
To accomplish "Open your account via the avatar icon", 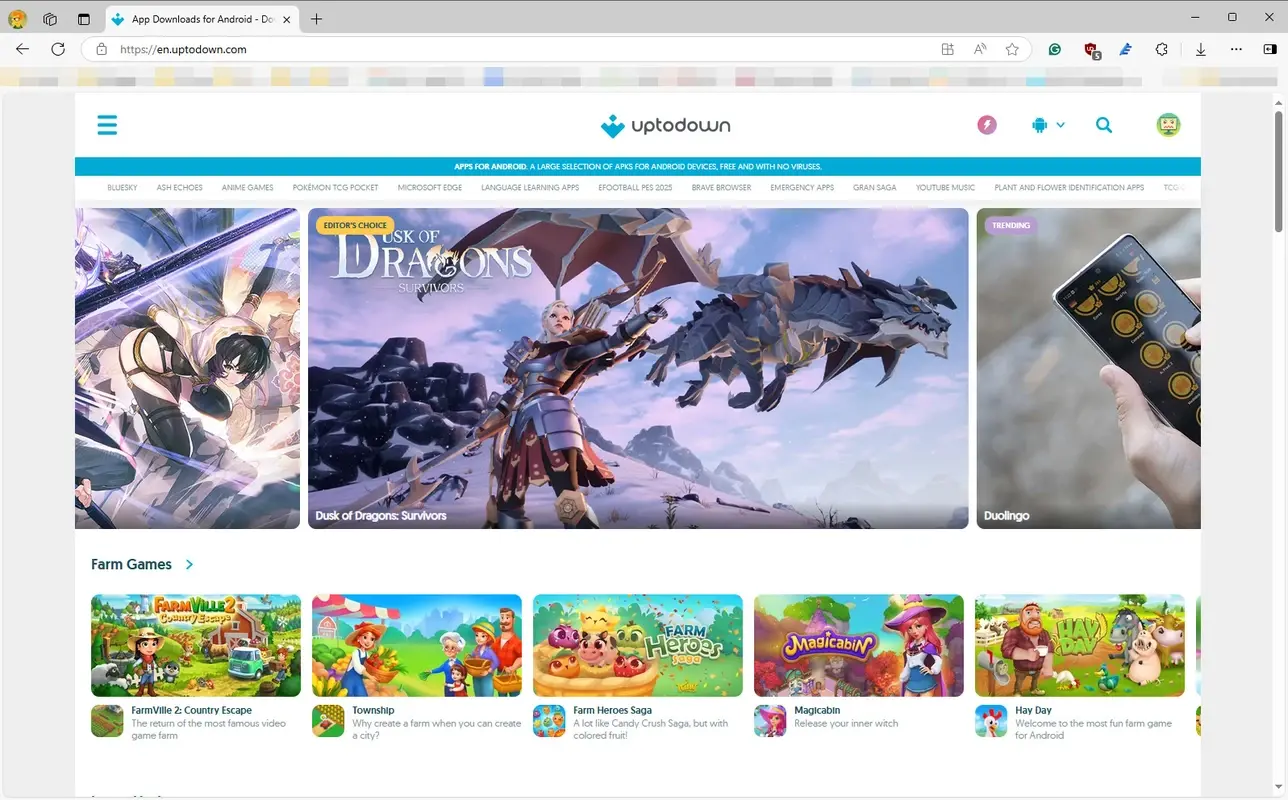I will pyautogui.click(x=1168, y=124).
